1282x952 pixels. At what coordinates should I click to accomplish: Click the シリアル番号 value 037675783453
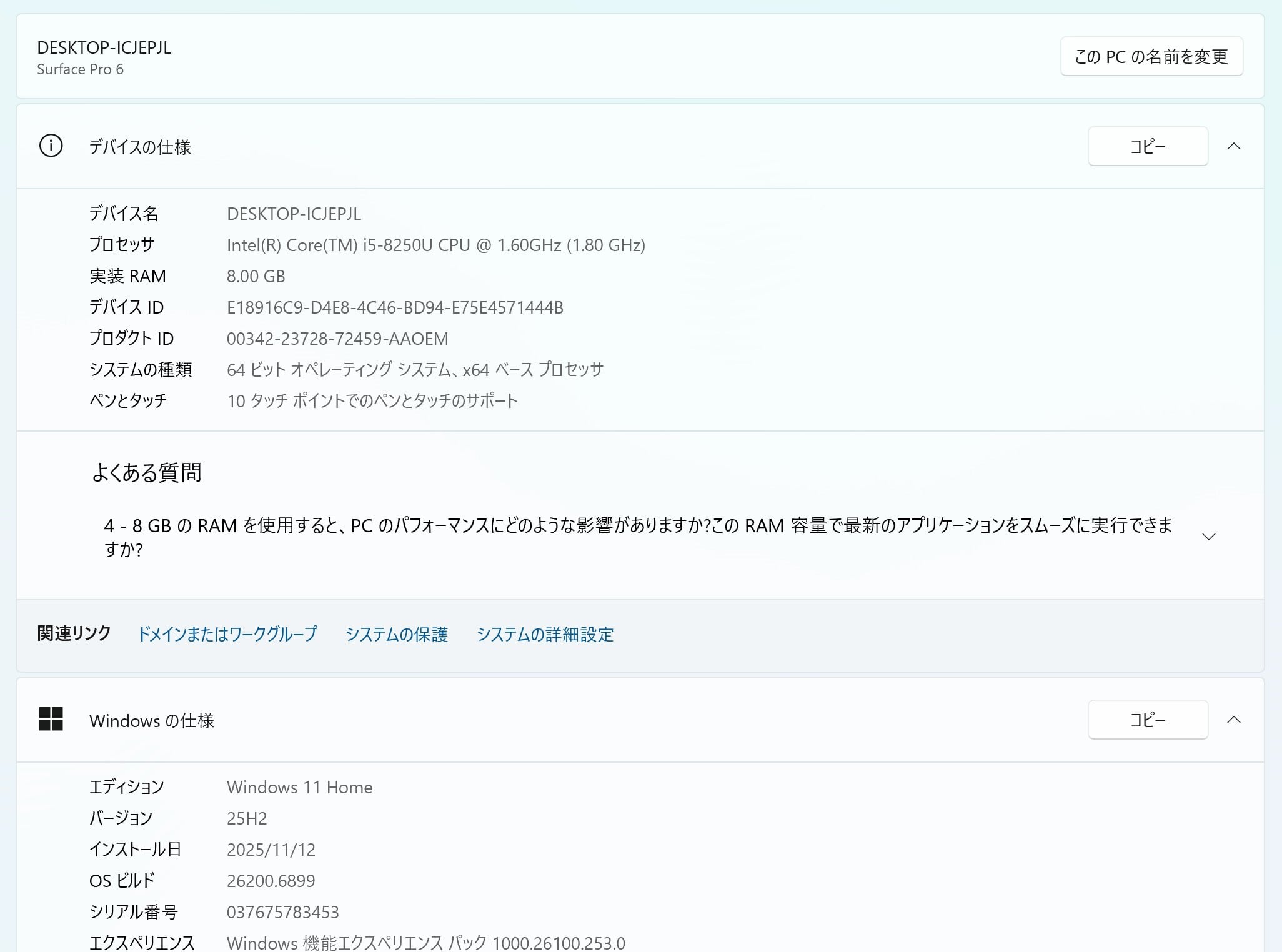pos(282,912)
